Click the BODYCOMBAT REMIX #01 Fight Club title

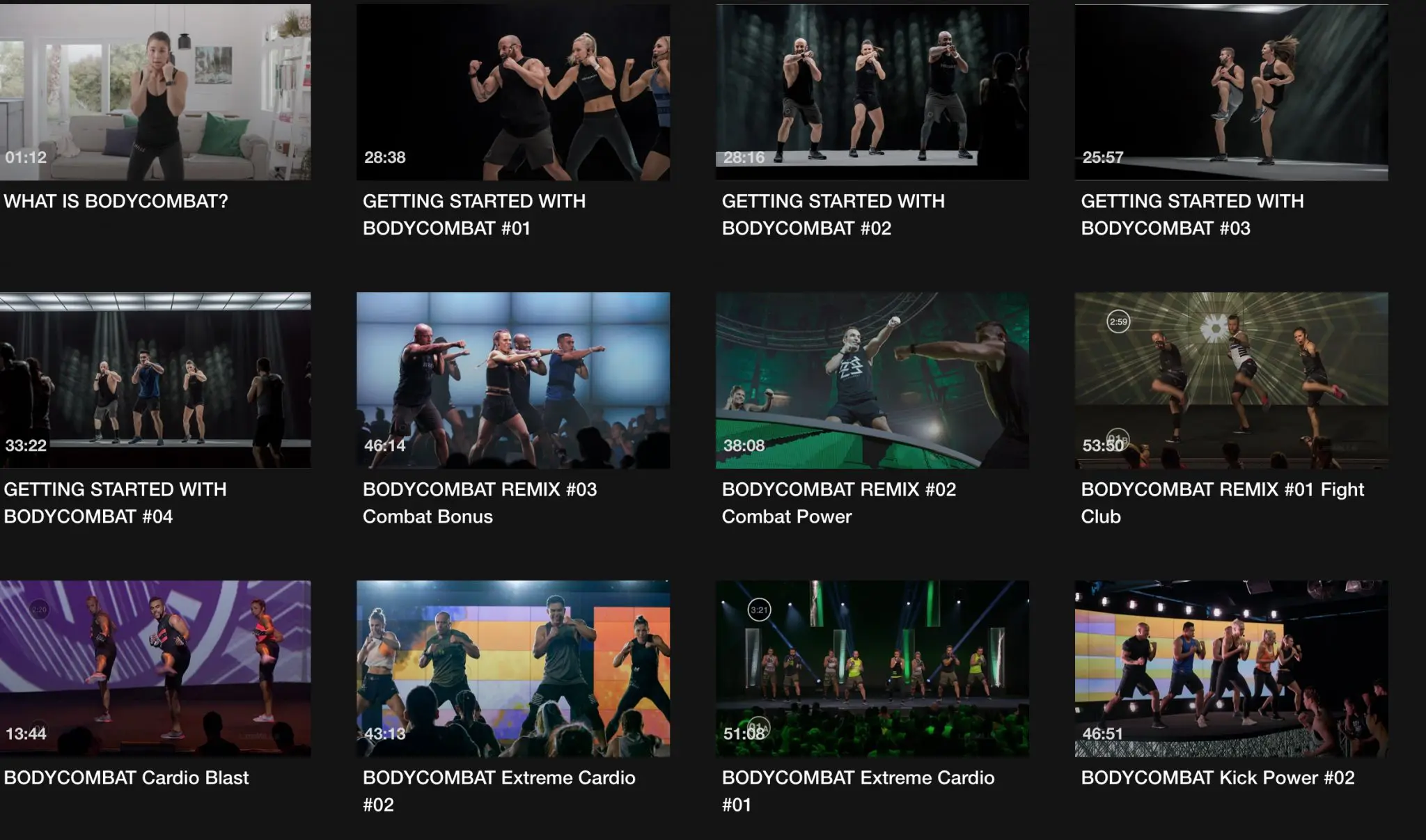click(1223, 502)
